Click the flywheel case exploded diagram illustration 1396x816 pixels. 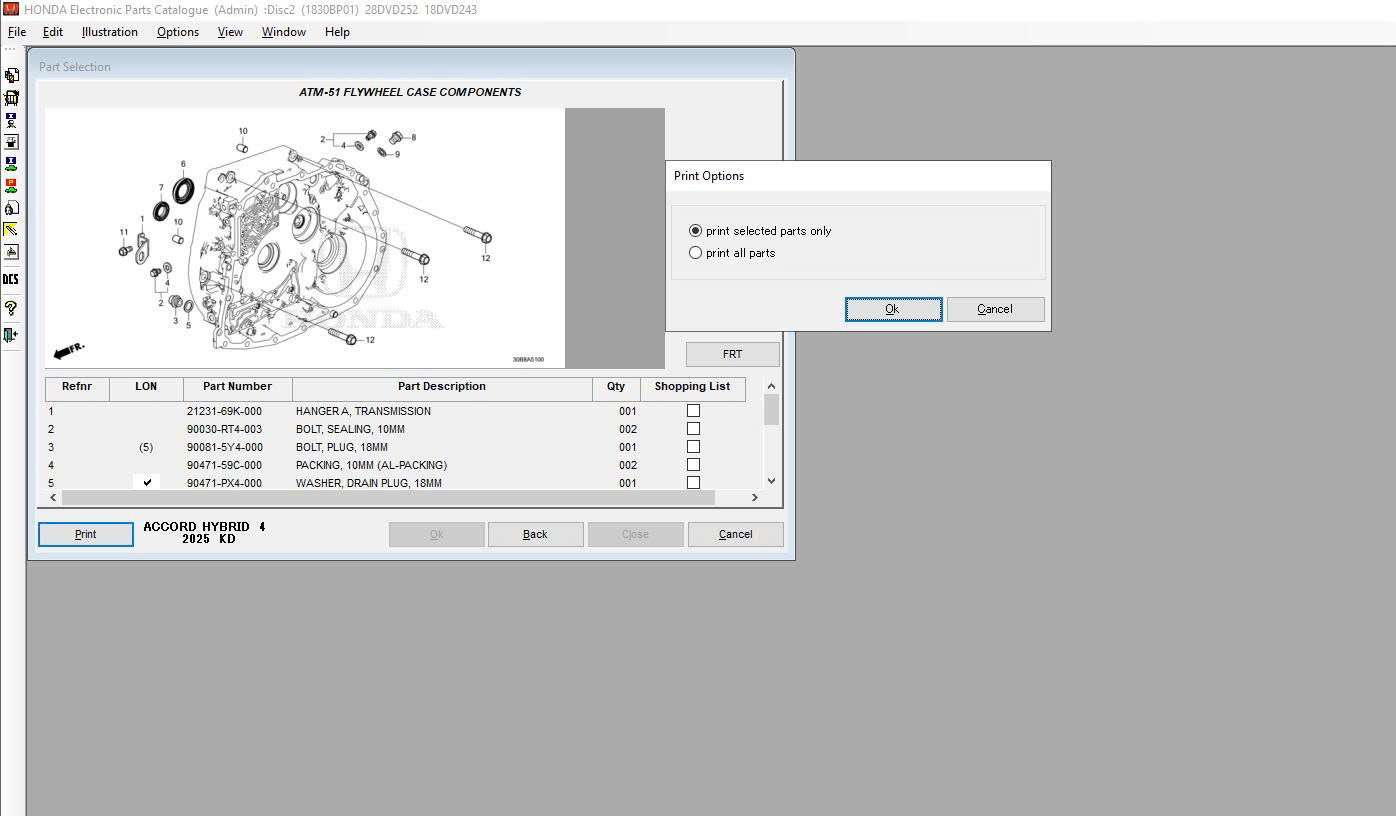305,238
